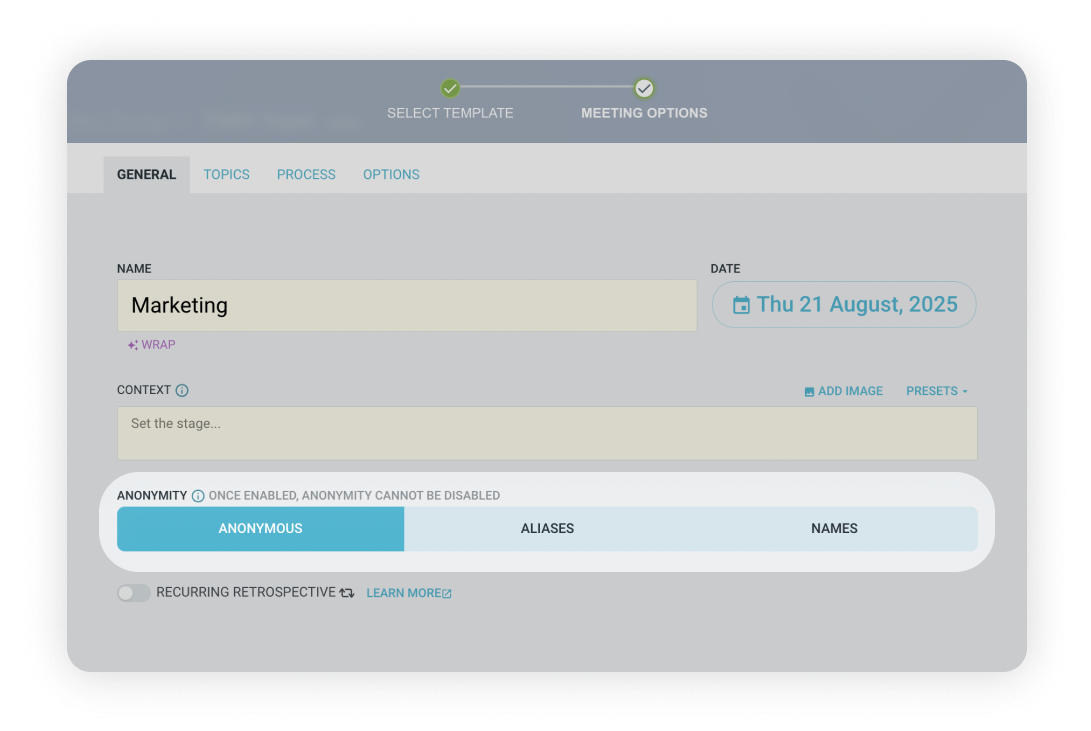
Task: Select the Anonymous anonymity option
Action: 260,529
